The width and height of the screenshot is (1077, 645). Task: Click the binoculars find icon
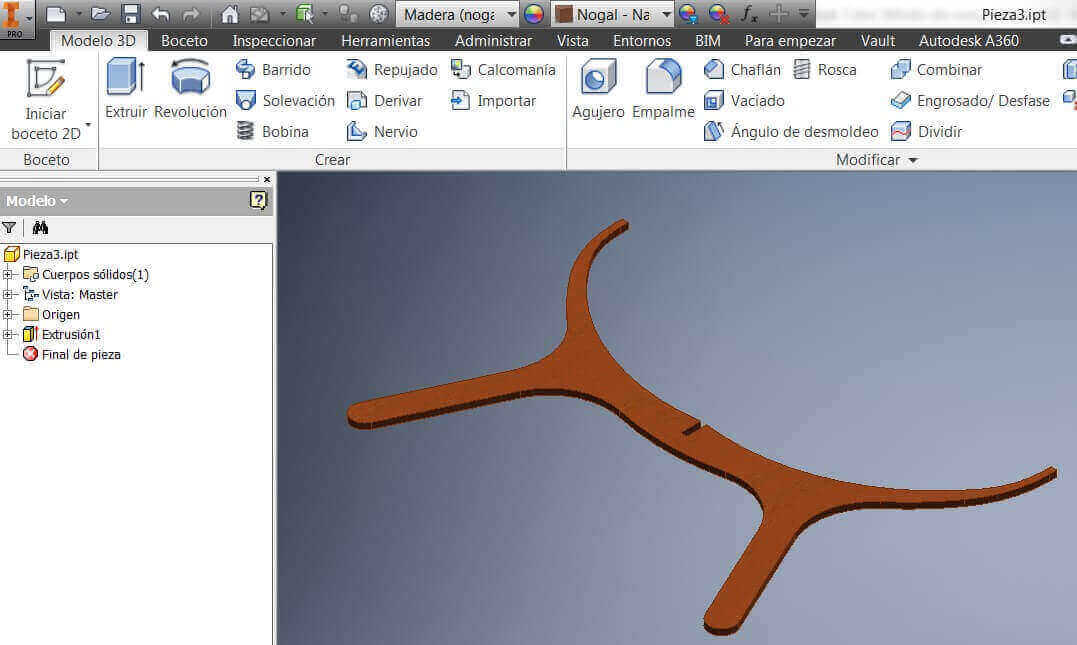pos(40,227)
